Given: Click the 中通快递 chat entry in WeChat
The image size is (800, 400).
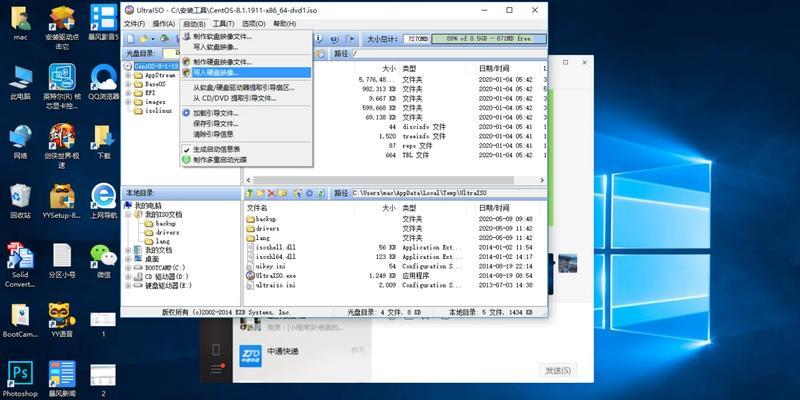Looking at the screenshot, I should tap(301, 356).
